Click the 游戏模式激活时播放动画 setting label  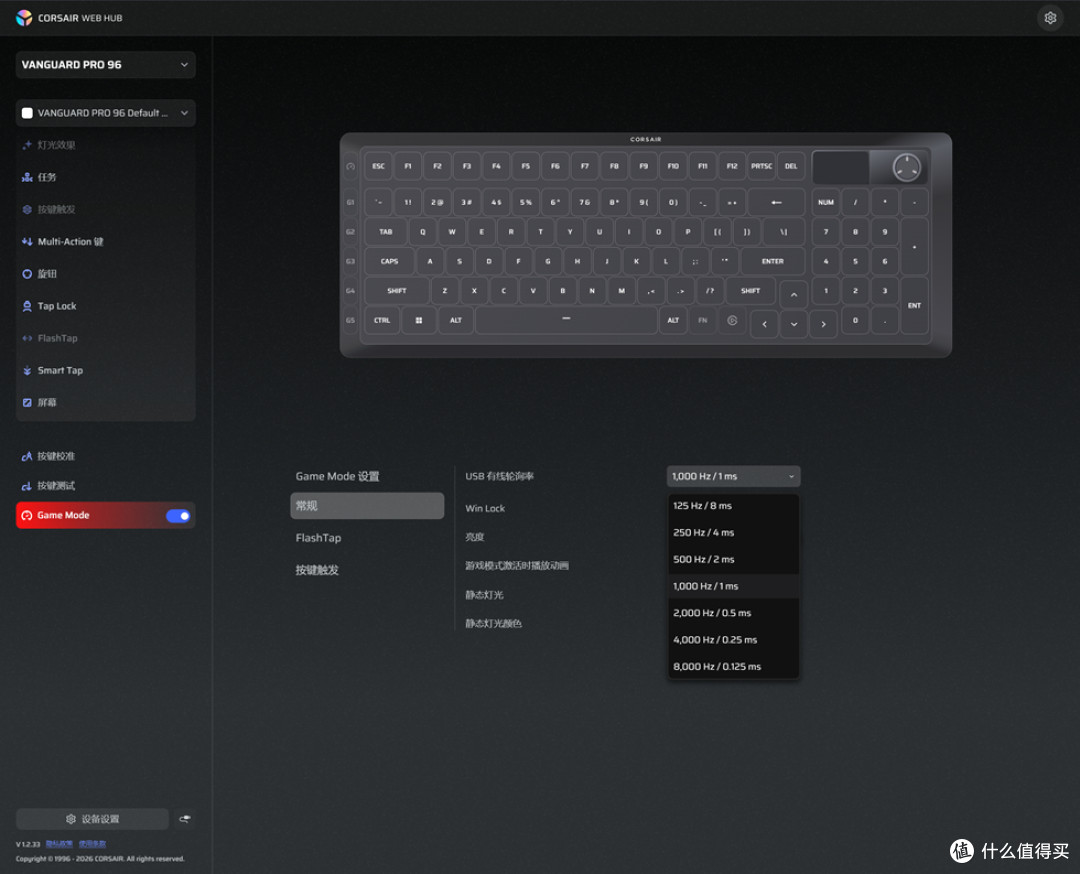pyautogui.click(x=517, y=566)
